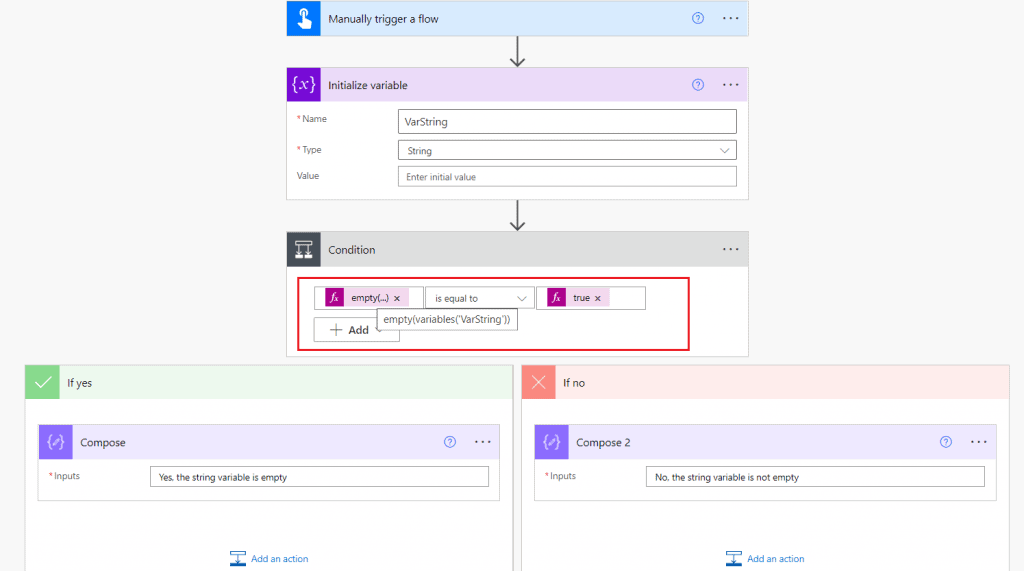1024x571 pixels.
Task: Open Manually trigger a flow ellipsis menu
Action: point(731,18)
